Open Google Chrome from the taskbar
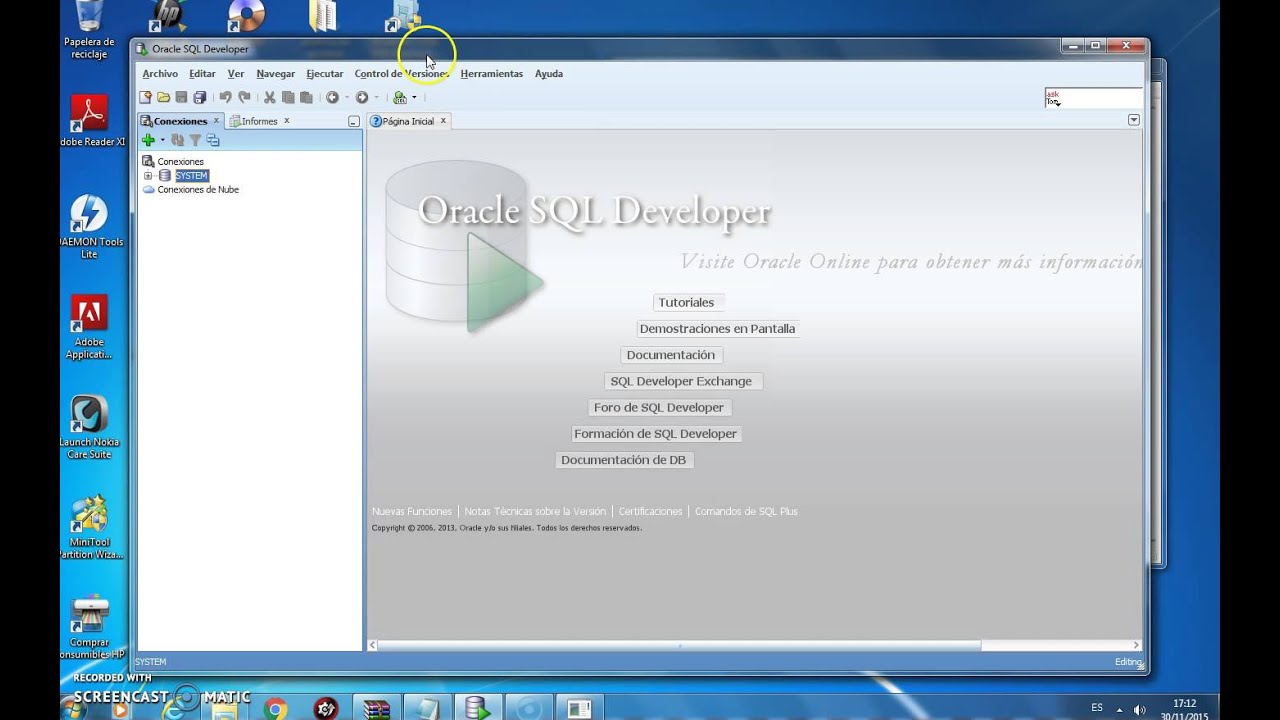 276,708
